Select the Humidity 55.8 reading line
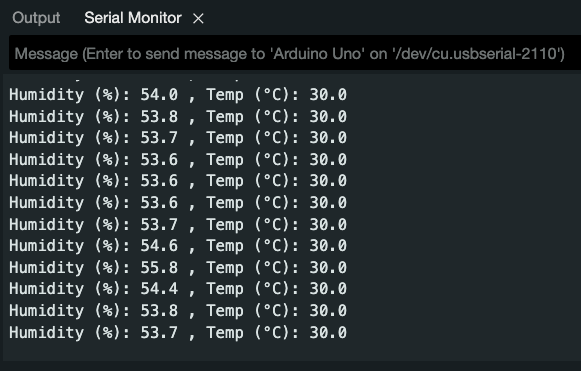The width and height of the screenshot is (581, 371). 178,268
